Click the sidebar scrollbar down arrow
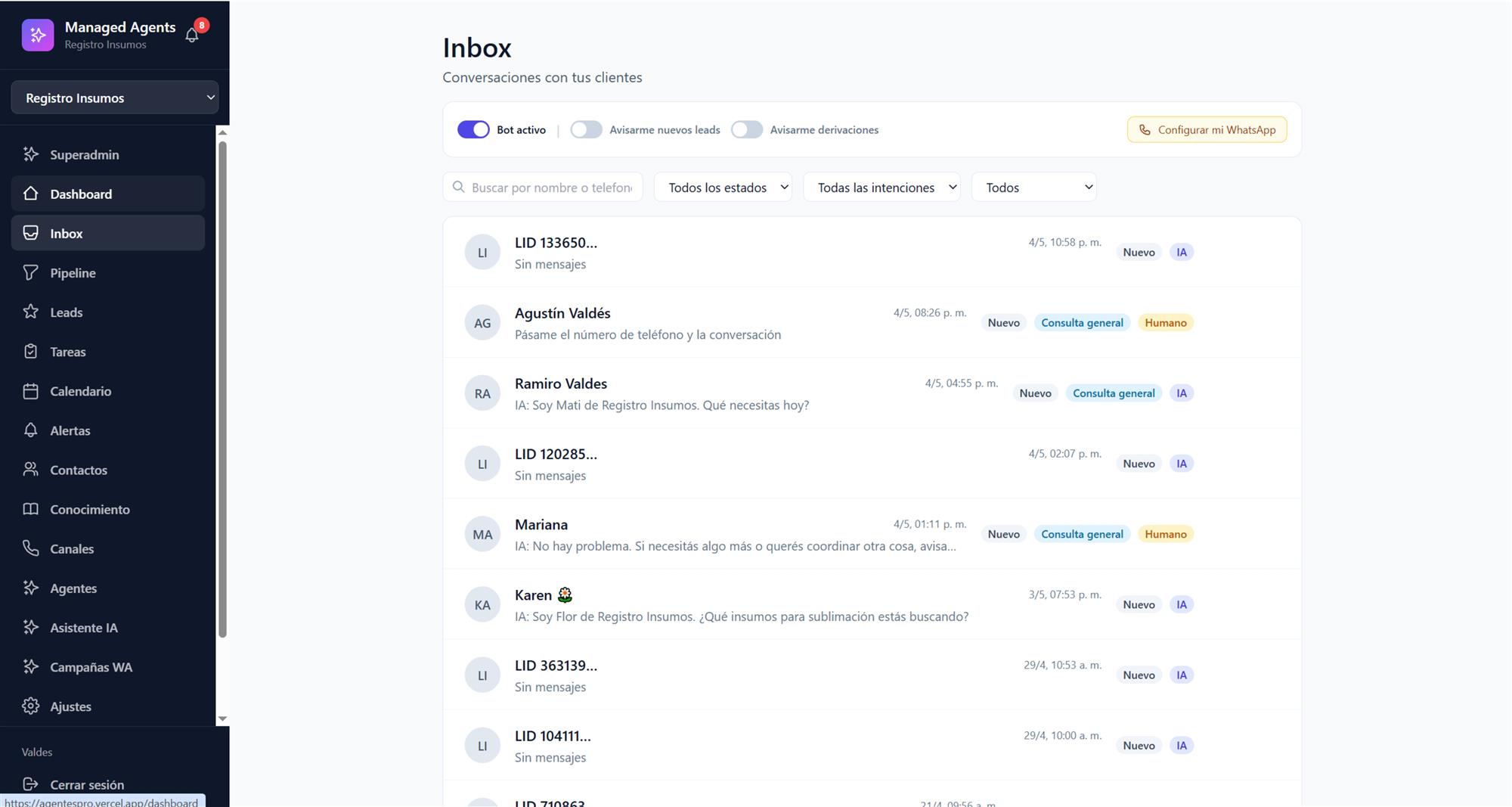The height and width of the screenshot is (807, 1512). 222,719
